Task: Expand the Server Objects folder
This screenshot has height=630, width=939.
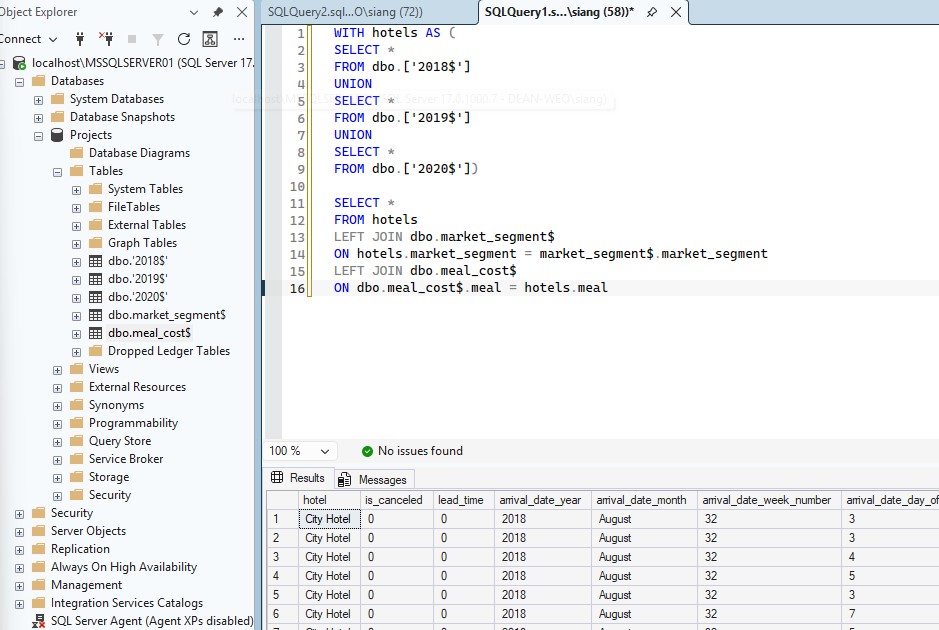Action: pos(19,532)
